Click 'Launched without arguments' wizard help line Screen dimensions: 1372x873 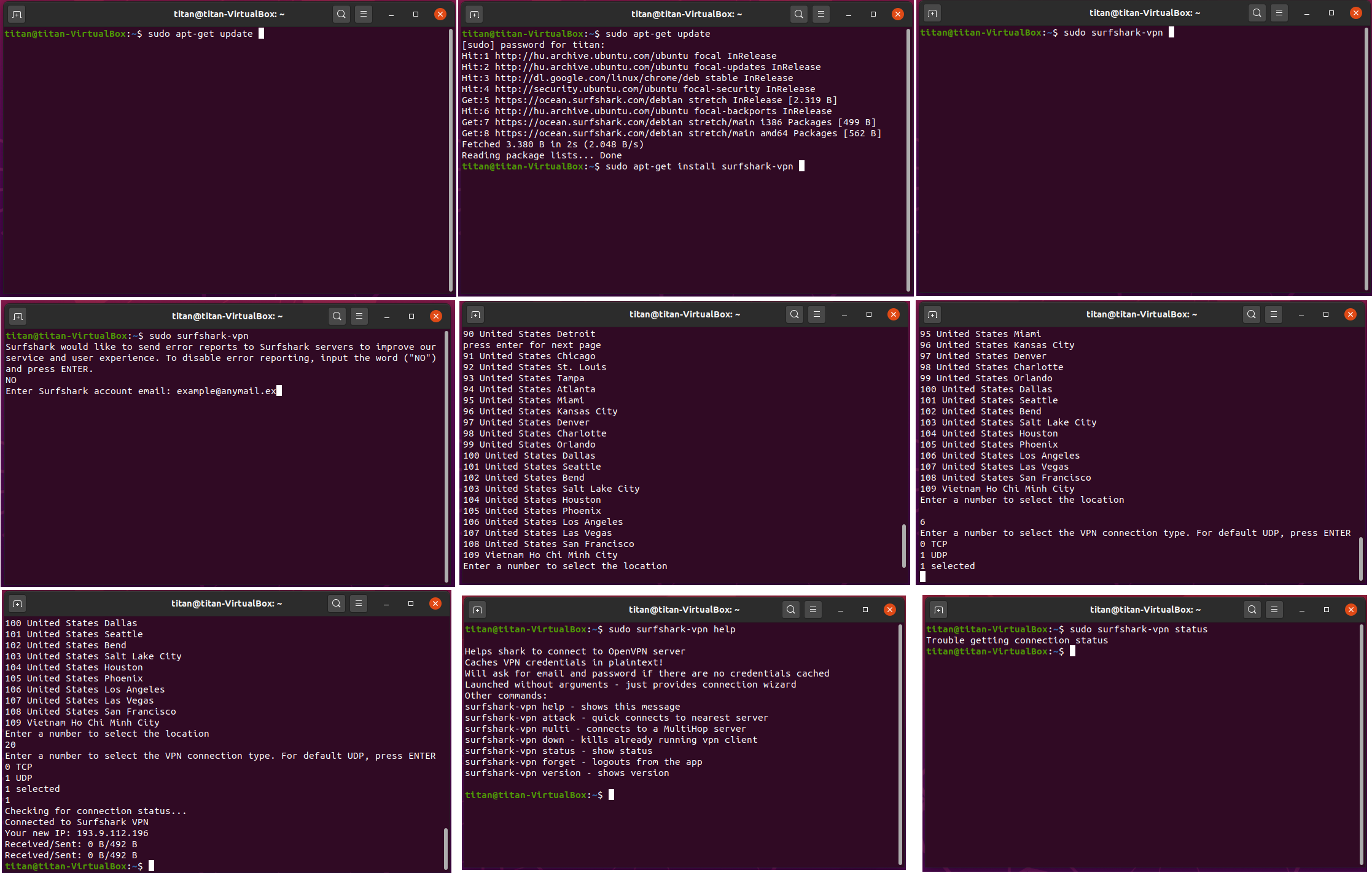pyautogui.click(x=631, y=685)
